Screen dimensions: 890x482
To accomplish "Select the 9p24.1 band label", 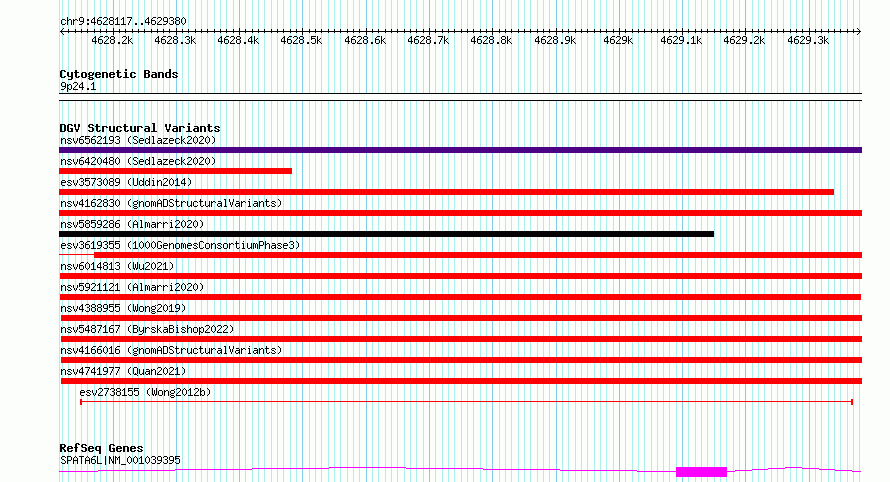I will coord(78,86).
